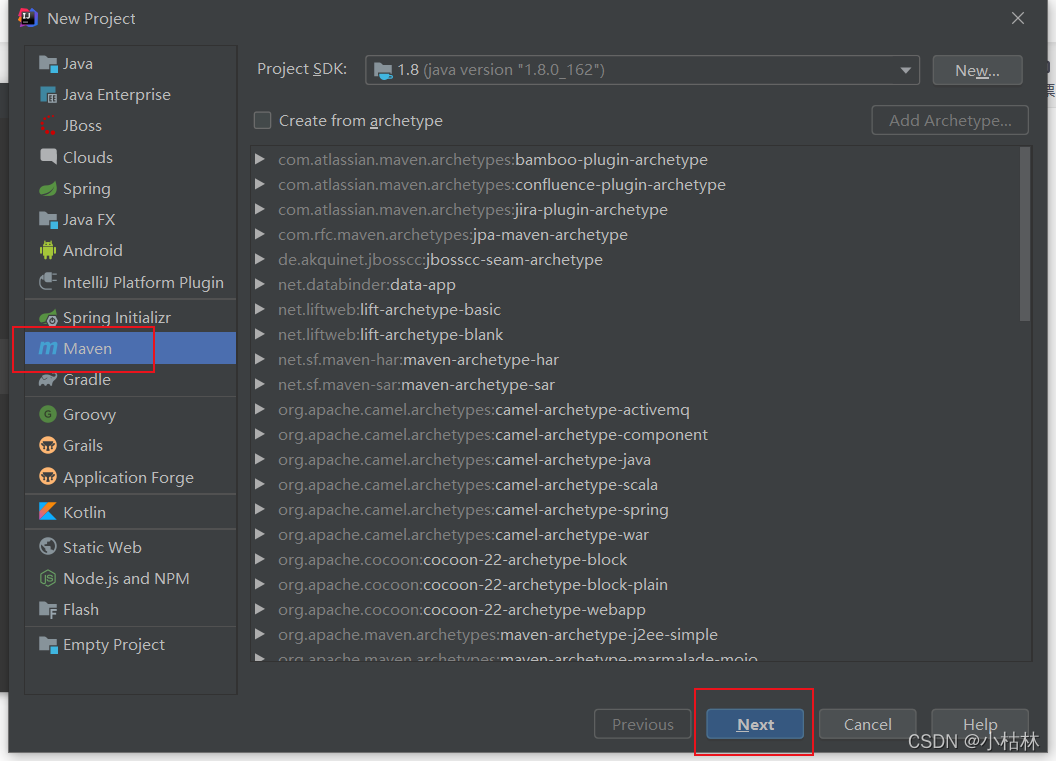Viewport: 1056px width, 761px height.
Task: Click the Next button
Action: 755,725
